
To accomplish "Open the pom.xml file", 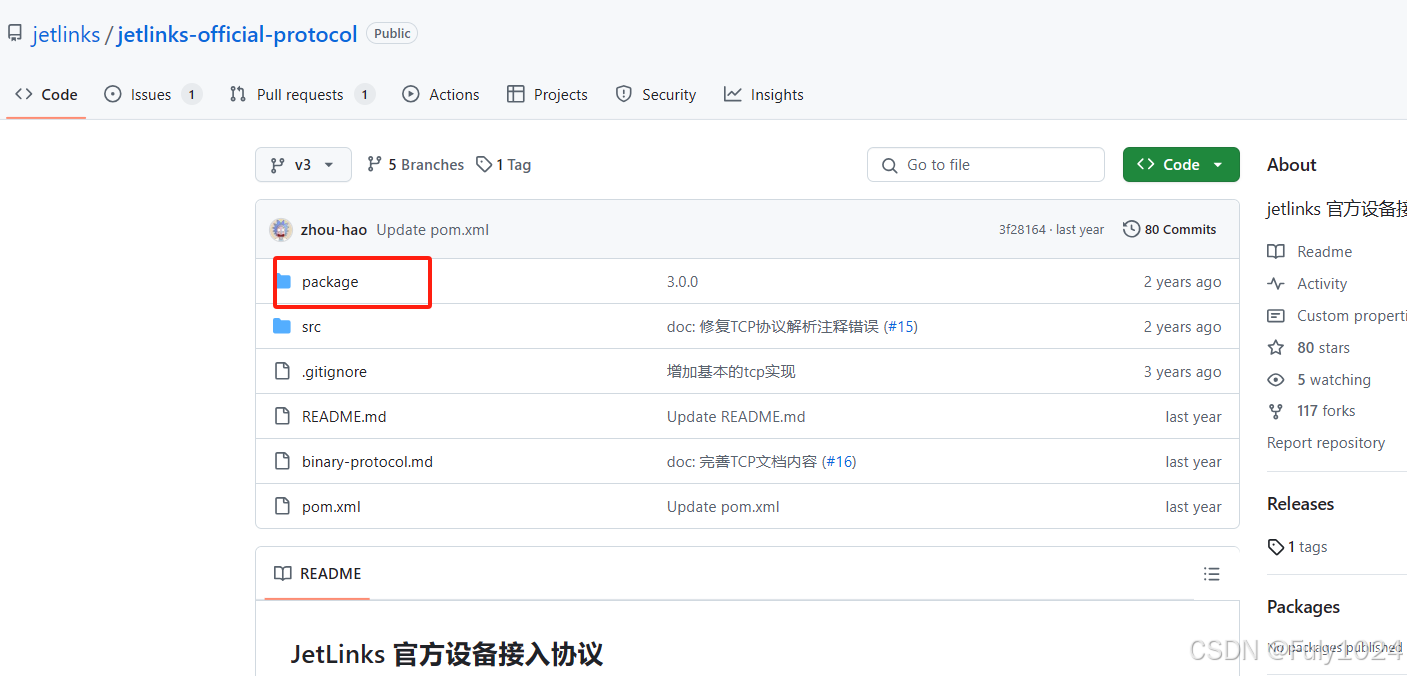I will click(x=331, y=507).
